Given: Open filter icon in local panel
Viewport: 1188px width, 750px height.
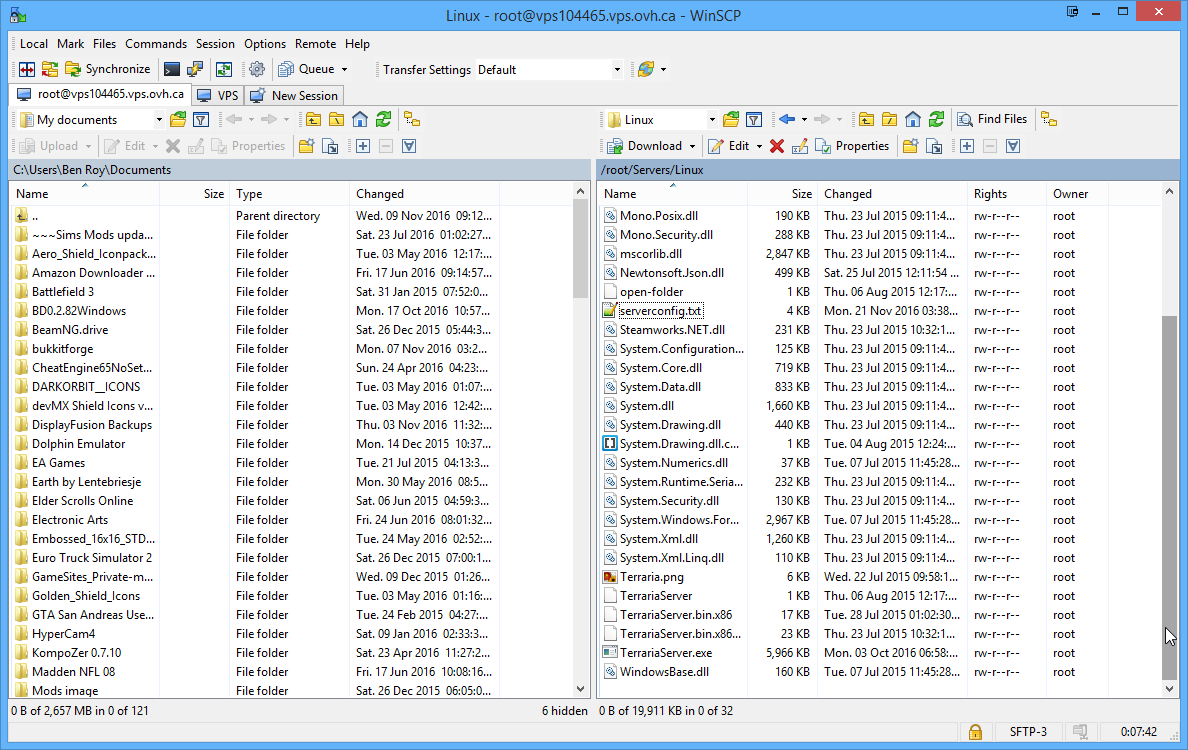Looking at the screenshot, I should (201, 120).
